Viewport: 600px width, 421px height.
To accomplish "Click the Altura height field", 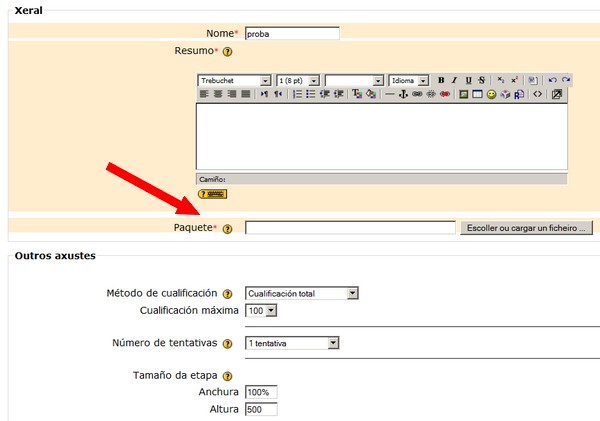I will (261, 409).
